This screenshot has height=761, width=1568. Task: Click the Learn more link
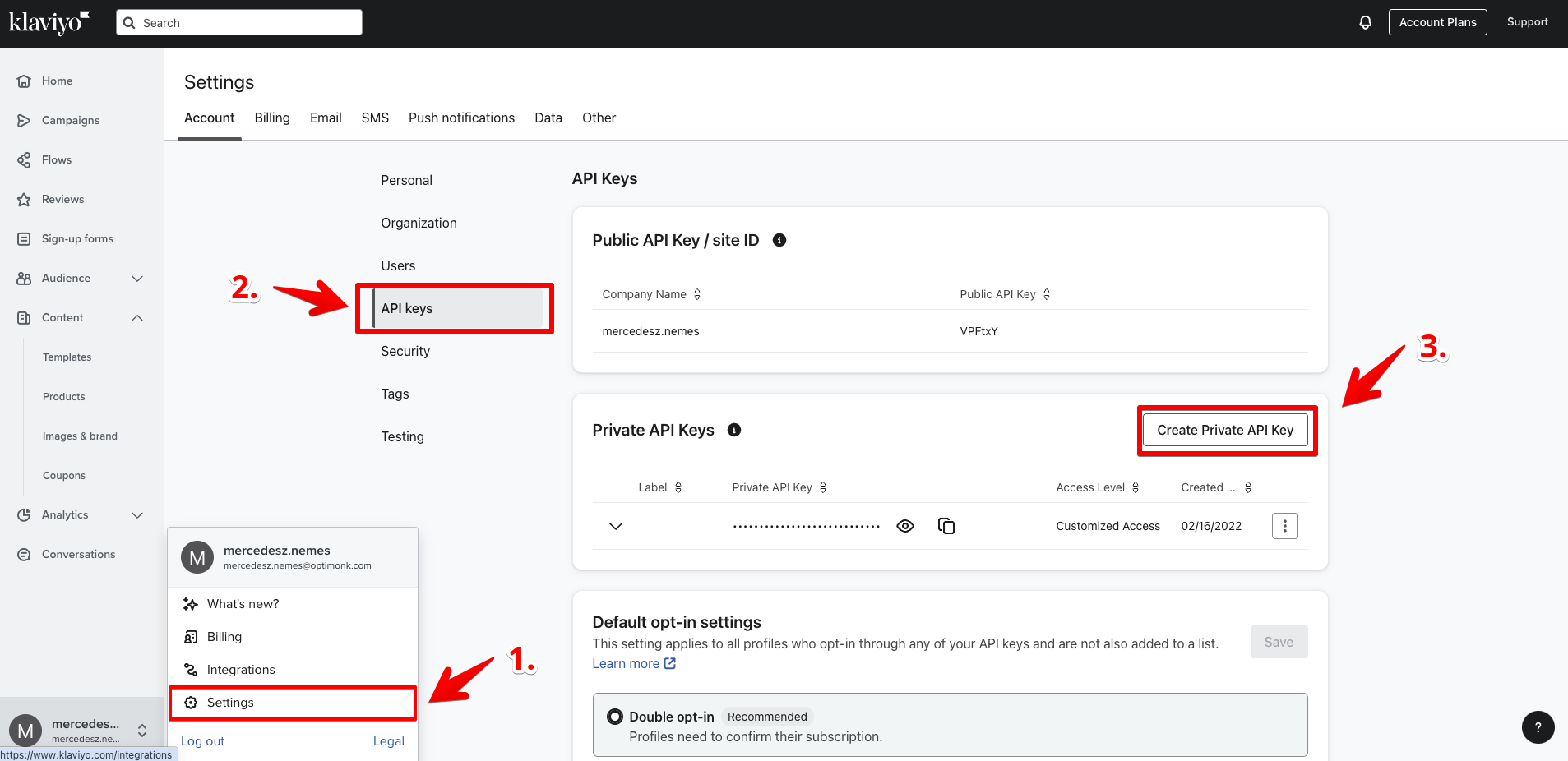[634, 663]
